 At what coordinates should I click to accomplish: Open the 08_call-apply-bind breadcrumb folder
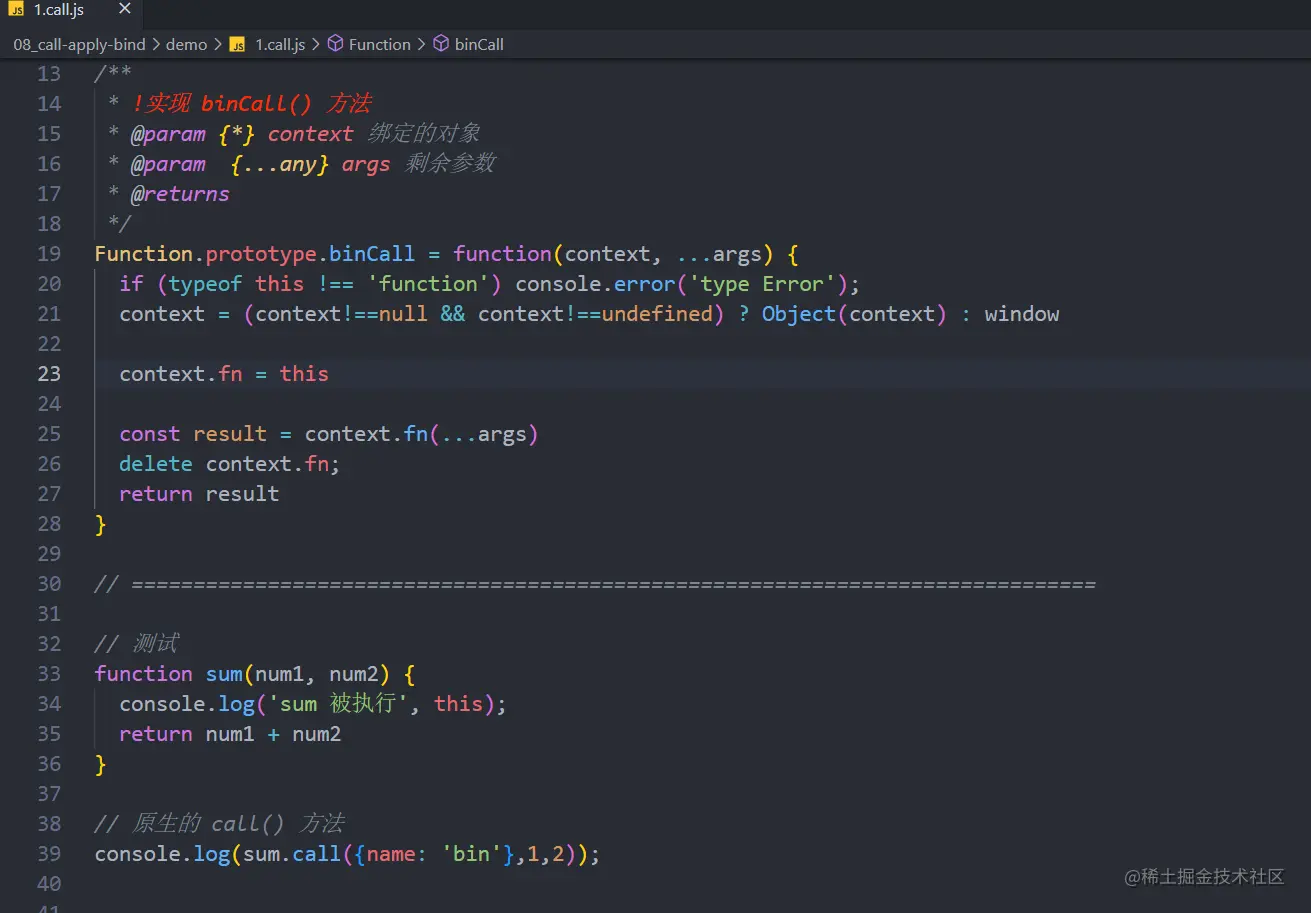click(x=79, y=44)
